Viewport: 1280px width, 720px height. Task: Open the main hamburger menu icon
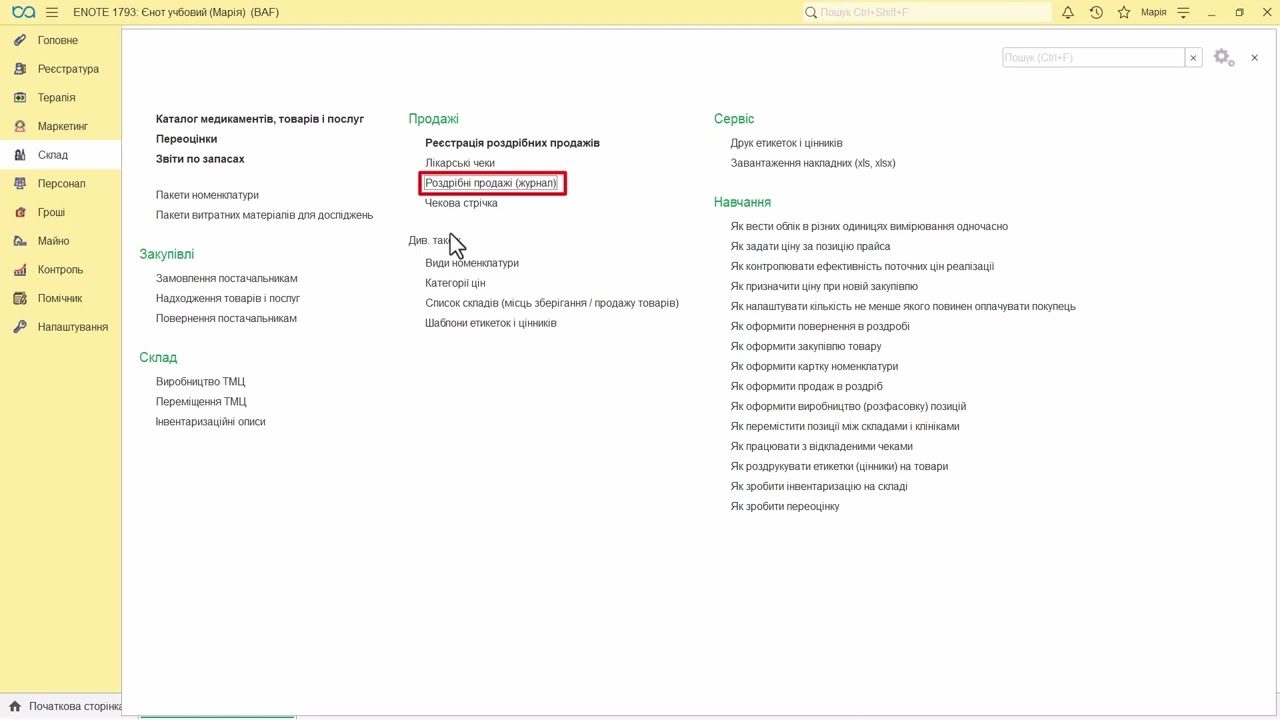coord(52,12)
